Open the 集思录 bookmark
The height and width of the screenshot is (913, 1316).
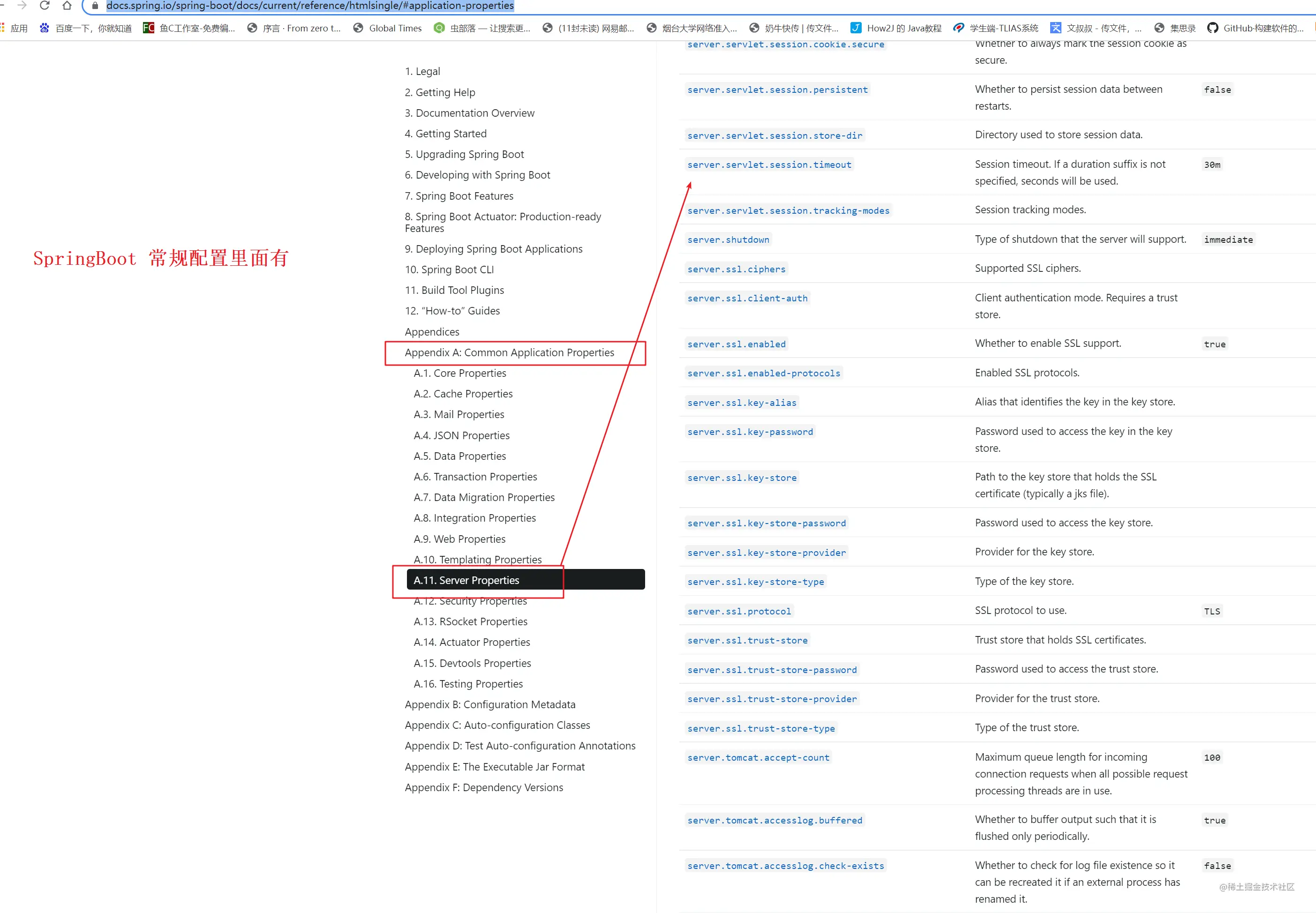coord(1175,28)
